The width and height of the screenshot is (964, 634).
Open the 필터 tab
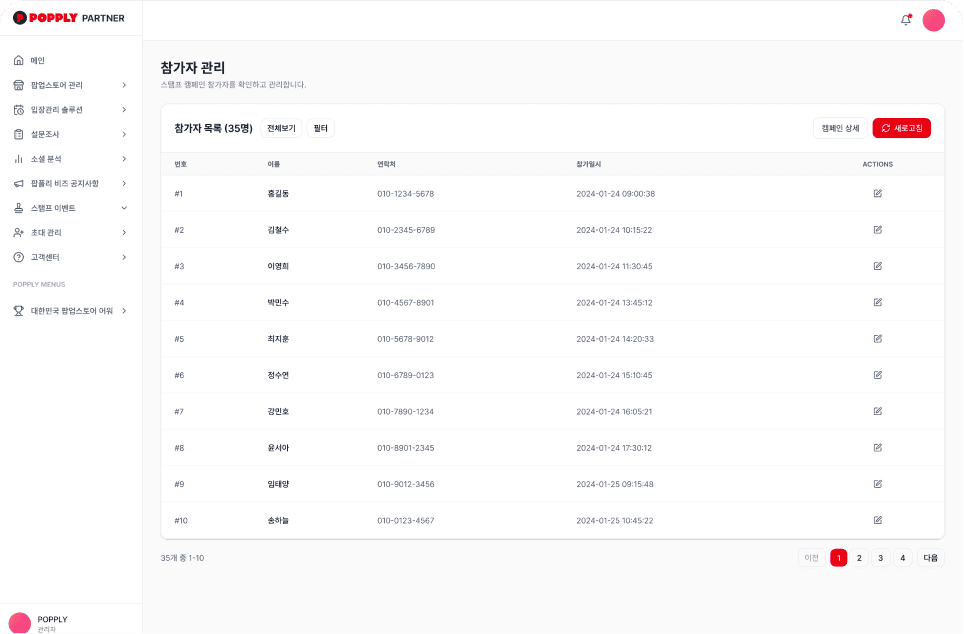[320, 128]
